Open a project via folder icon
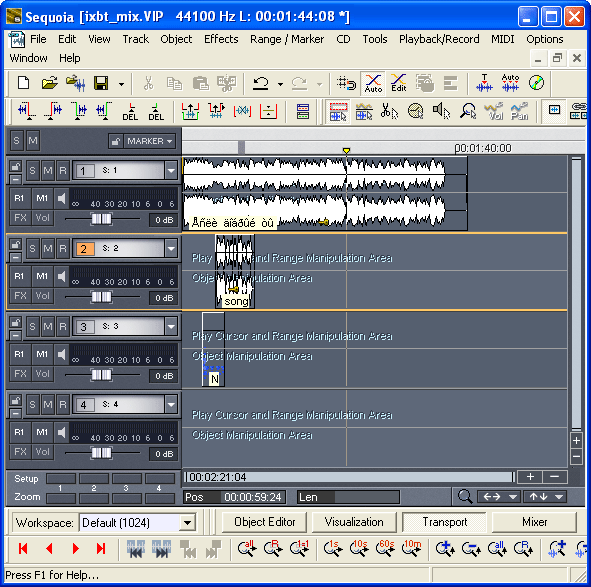591x587 pixels. 50,83
